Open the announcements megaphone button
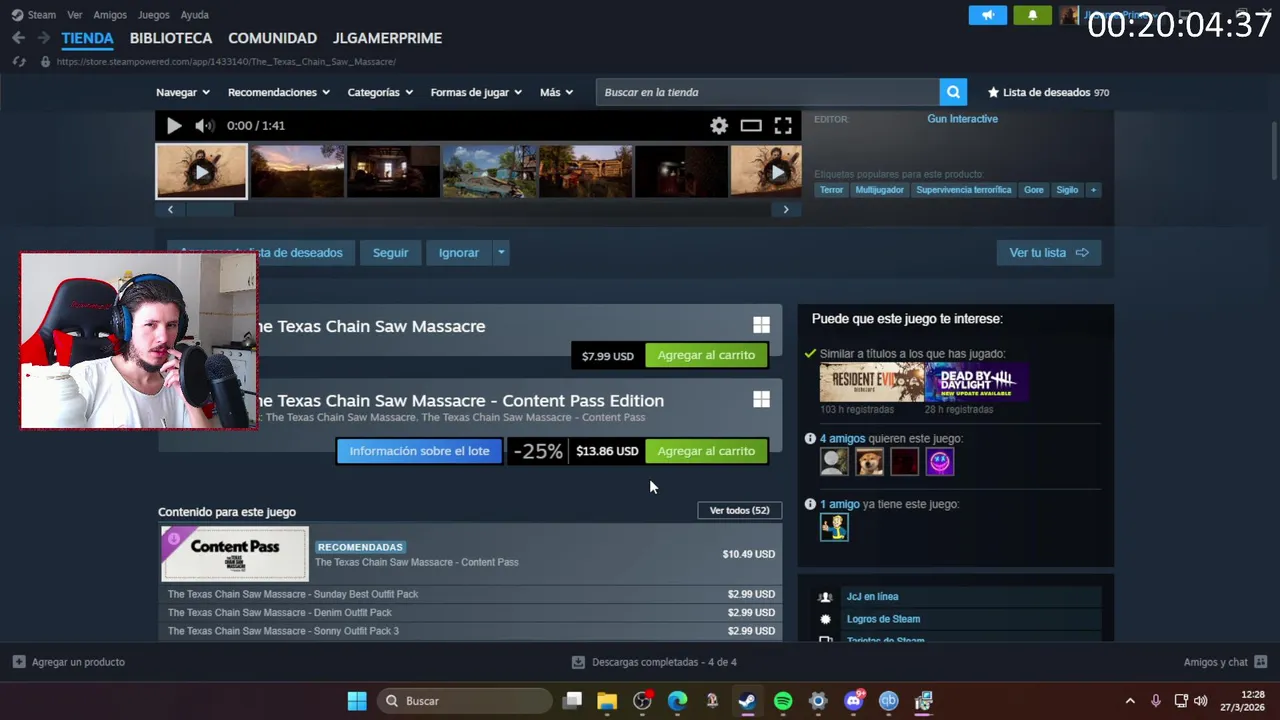 [988, 15]
